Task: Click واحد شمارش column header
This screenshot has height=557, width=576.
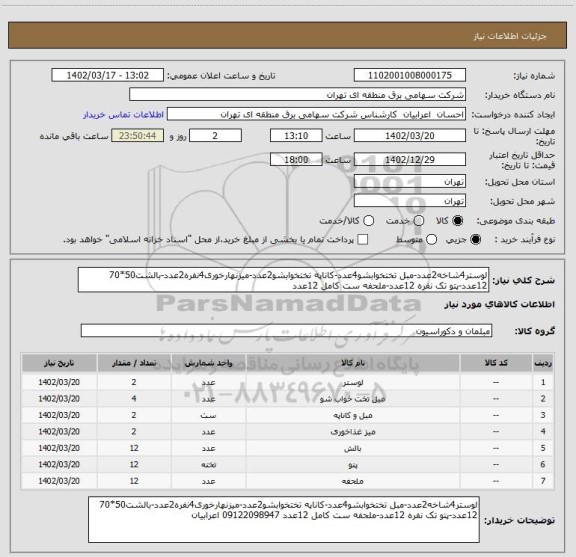Action: (x=208, y=363)
